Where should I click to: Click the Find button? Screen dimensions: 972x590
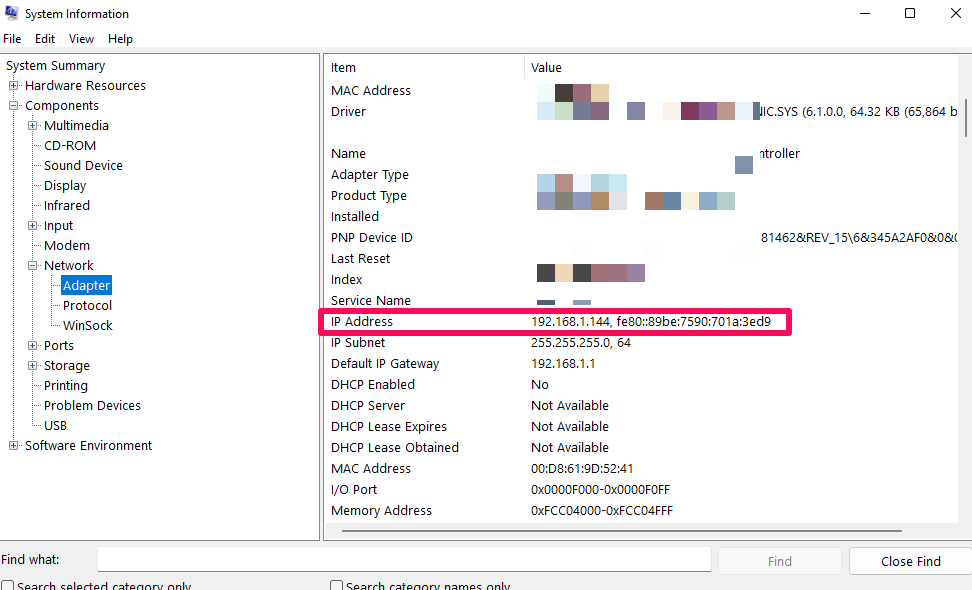tap(780, 561)
